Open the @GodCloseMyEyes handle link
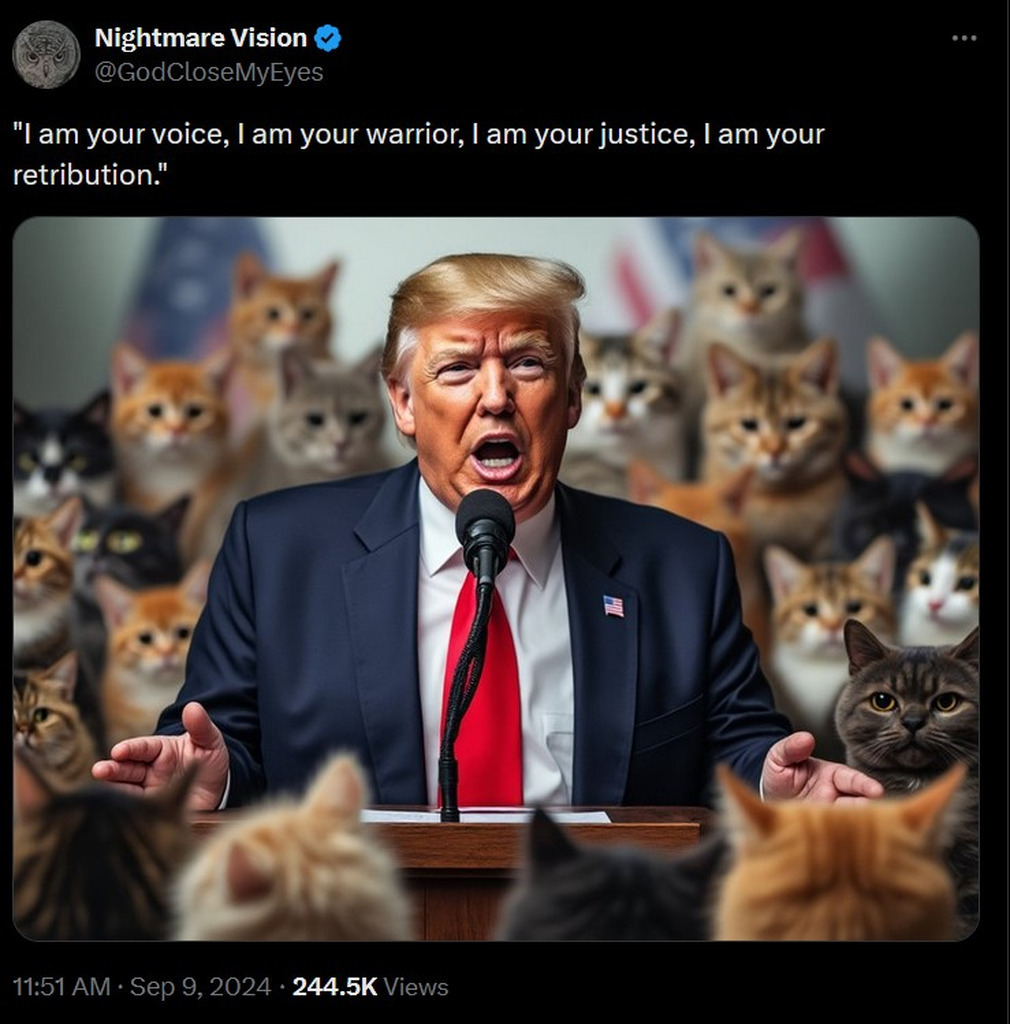The height and width of the screenshot is (1024, 1010). [209, 72]
